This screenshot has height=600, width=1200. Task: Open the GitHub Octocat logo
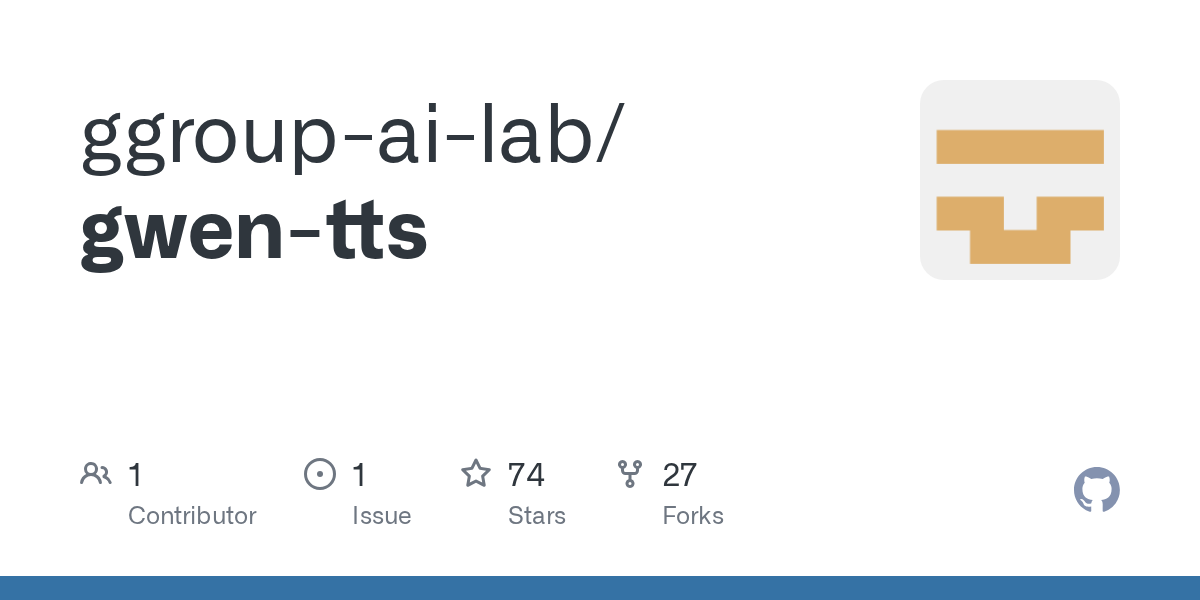[x=1096, y=490]
